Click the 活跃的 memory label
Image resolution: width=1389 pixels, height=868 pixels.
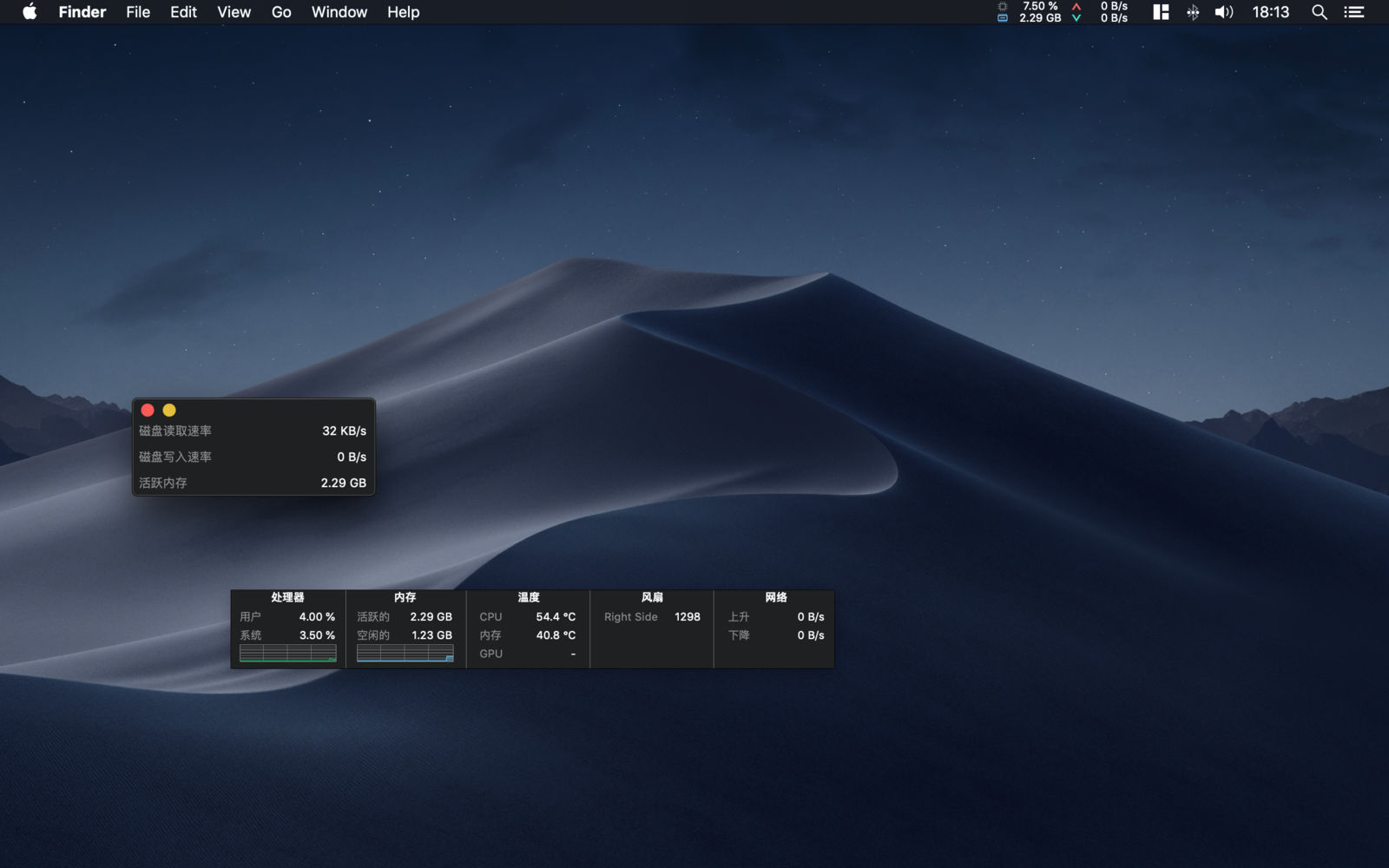[x=373, y=616]
